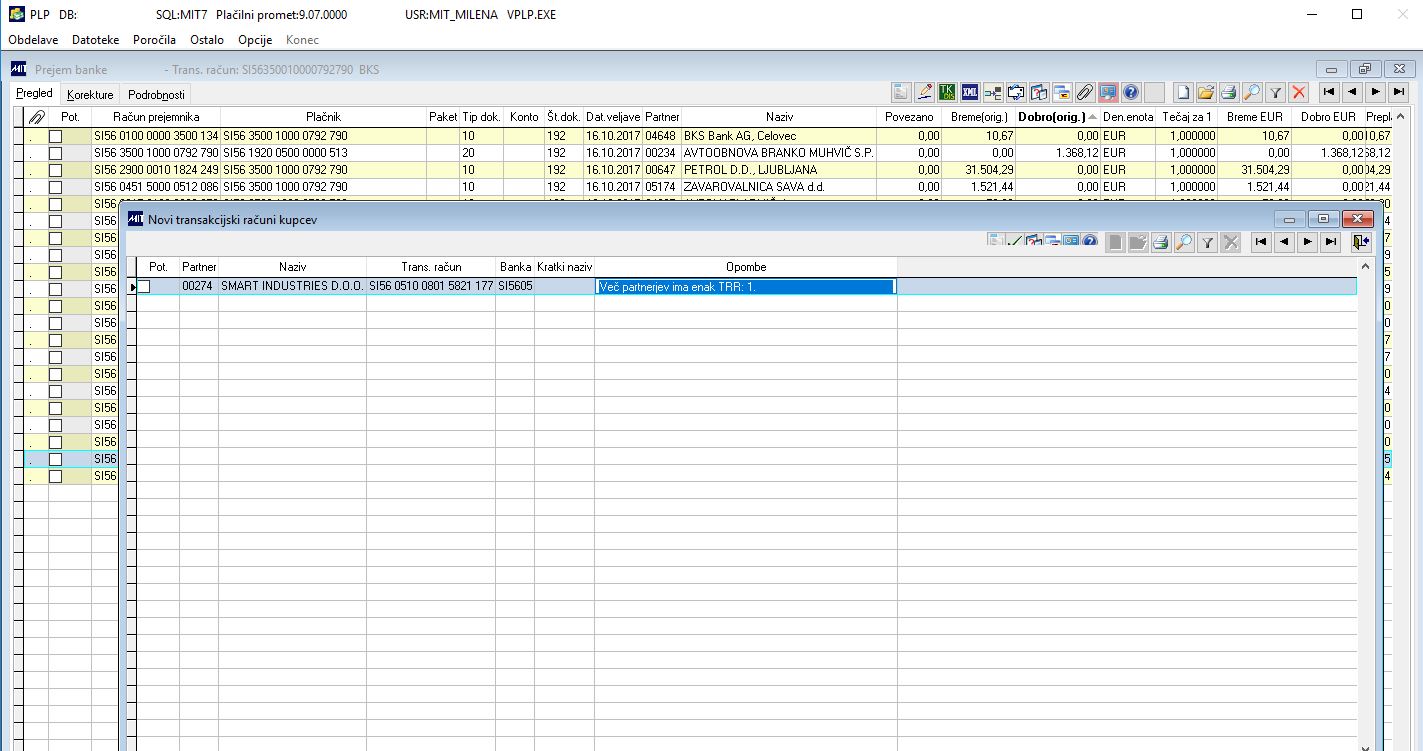Sort by Dobro(orig.) column header

[x=1057, y=117]
